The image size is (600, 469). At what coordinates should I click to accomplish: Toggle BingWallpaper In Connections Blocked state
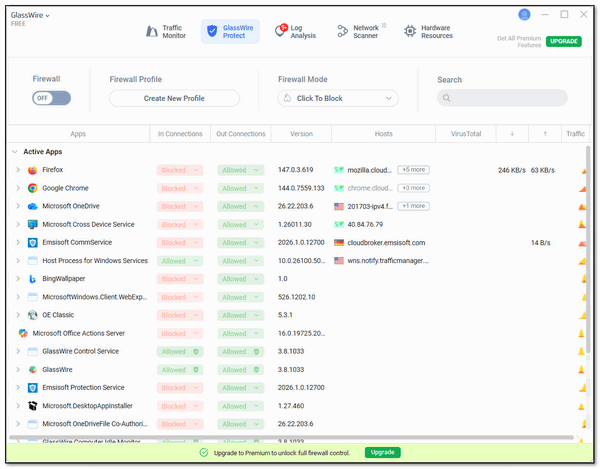tap(180, 279)
